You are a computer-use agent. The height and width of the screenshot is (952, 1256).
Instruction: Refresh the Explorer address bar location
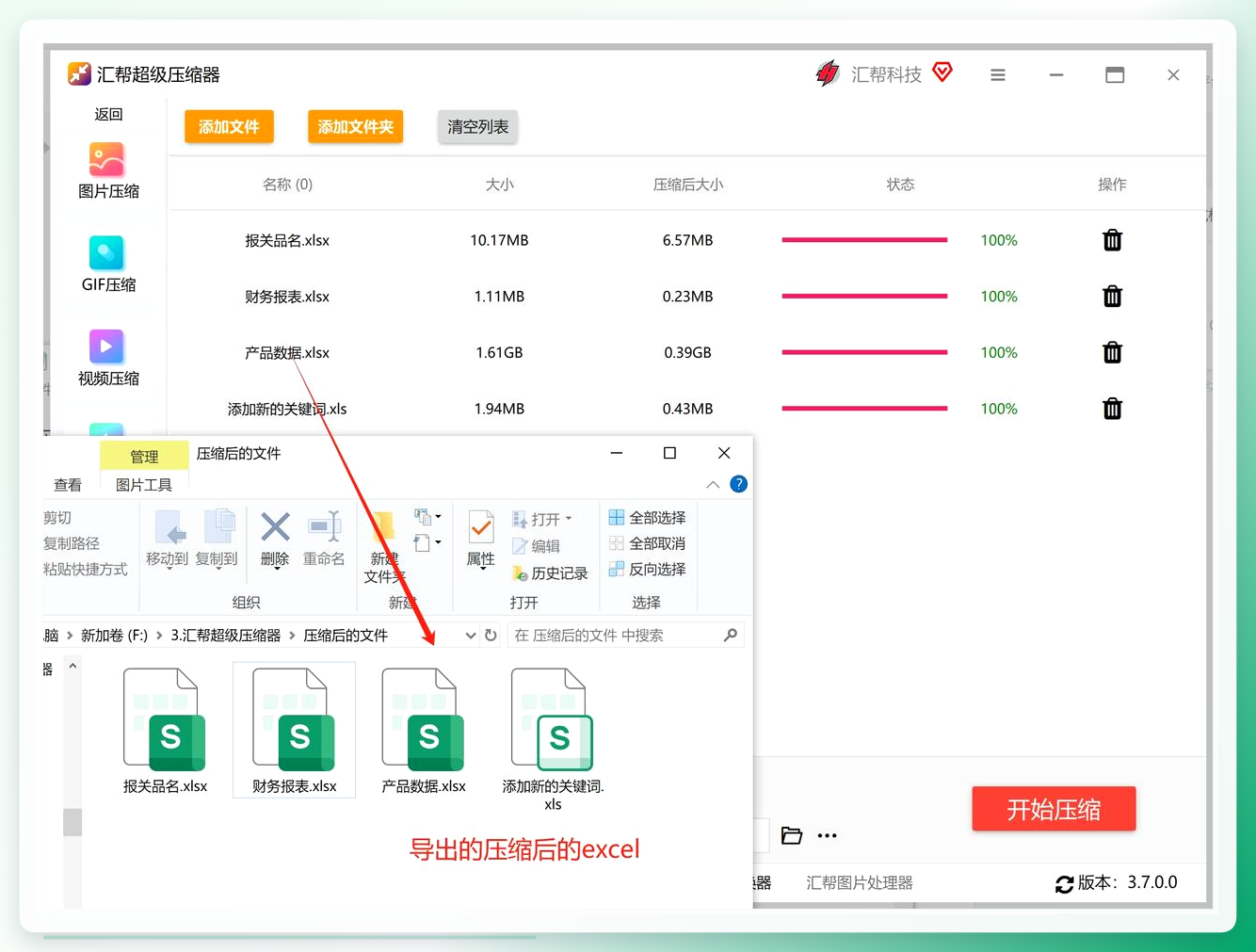point(491,636)
